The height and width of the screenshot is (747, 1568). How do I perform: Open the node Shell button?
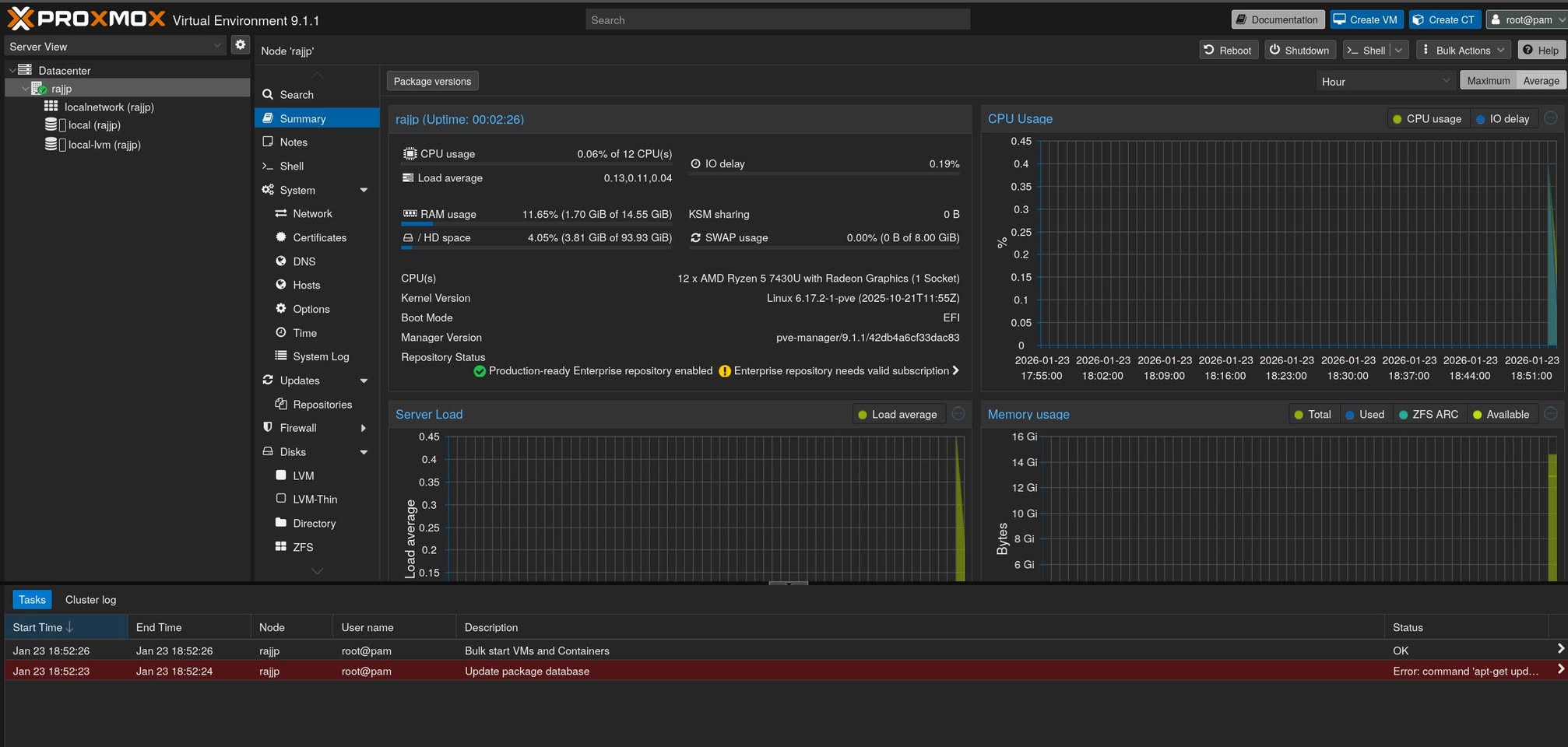point(1366,51)
